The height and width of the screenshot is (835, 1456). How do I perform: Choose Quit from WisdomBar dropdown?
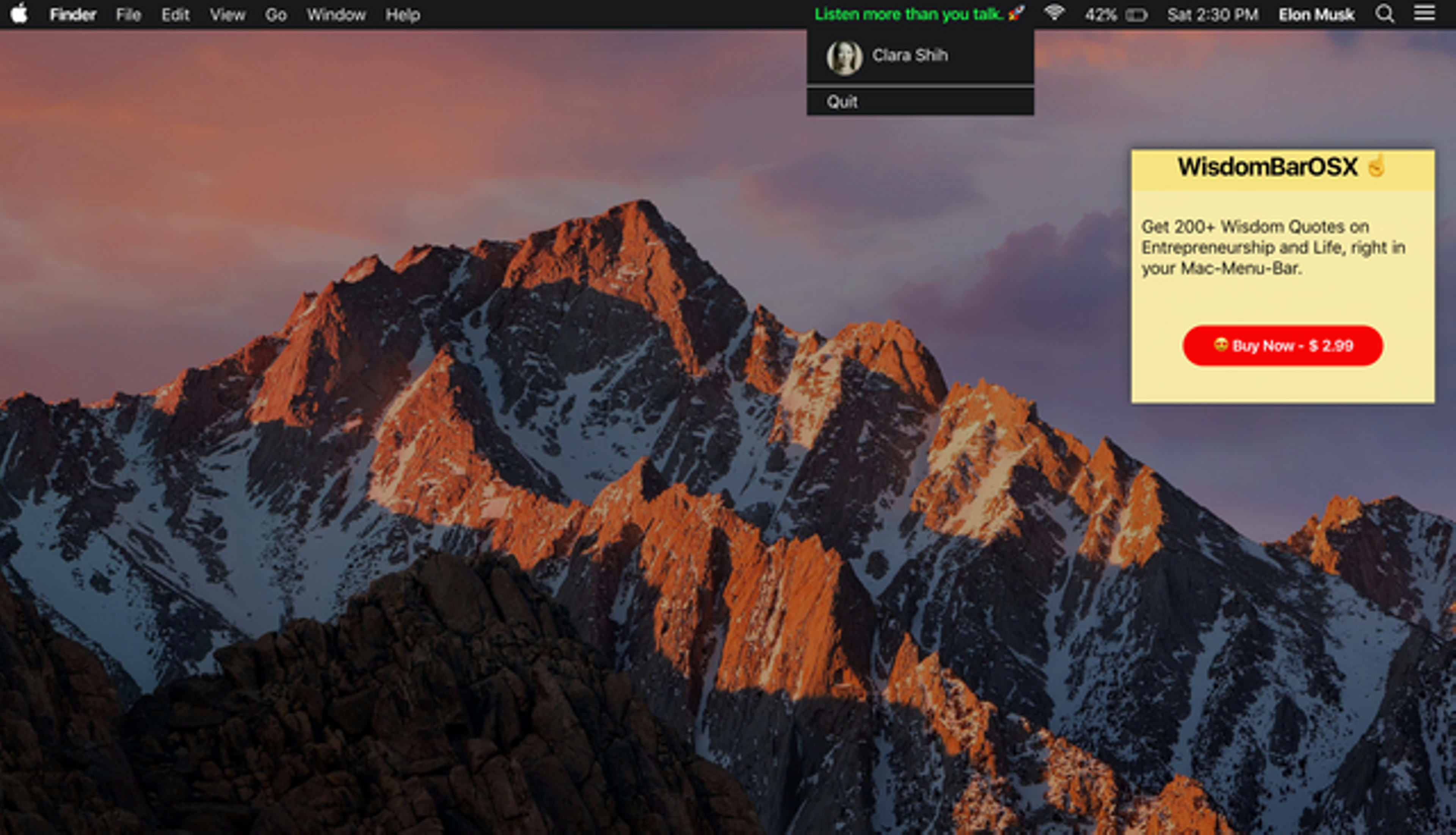pyautogui.click(x=920, y=102)
